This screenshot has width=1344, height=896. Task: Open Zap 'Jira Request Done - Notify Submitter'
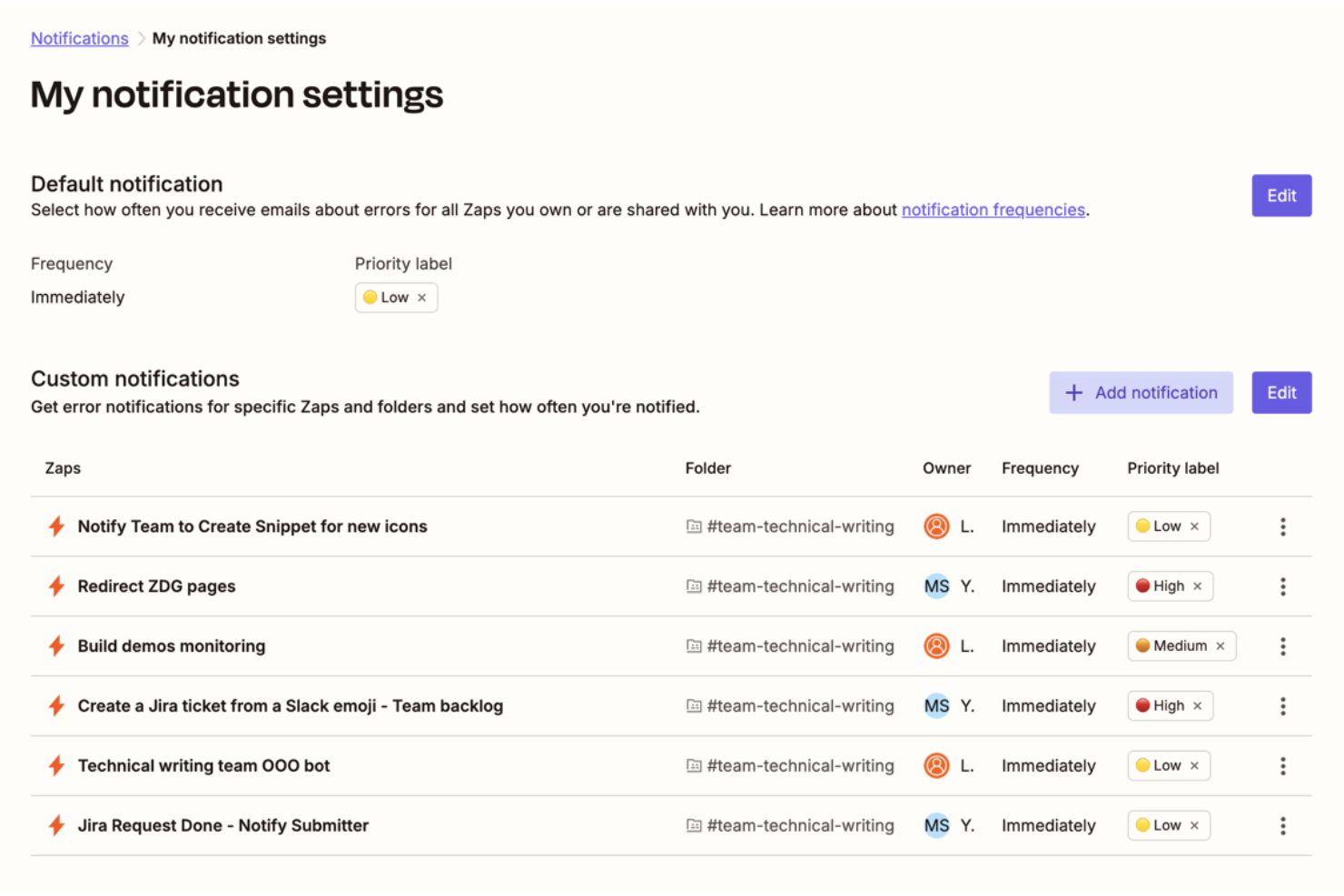tap(223, 826)
